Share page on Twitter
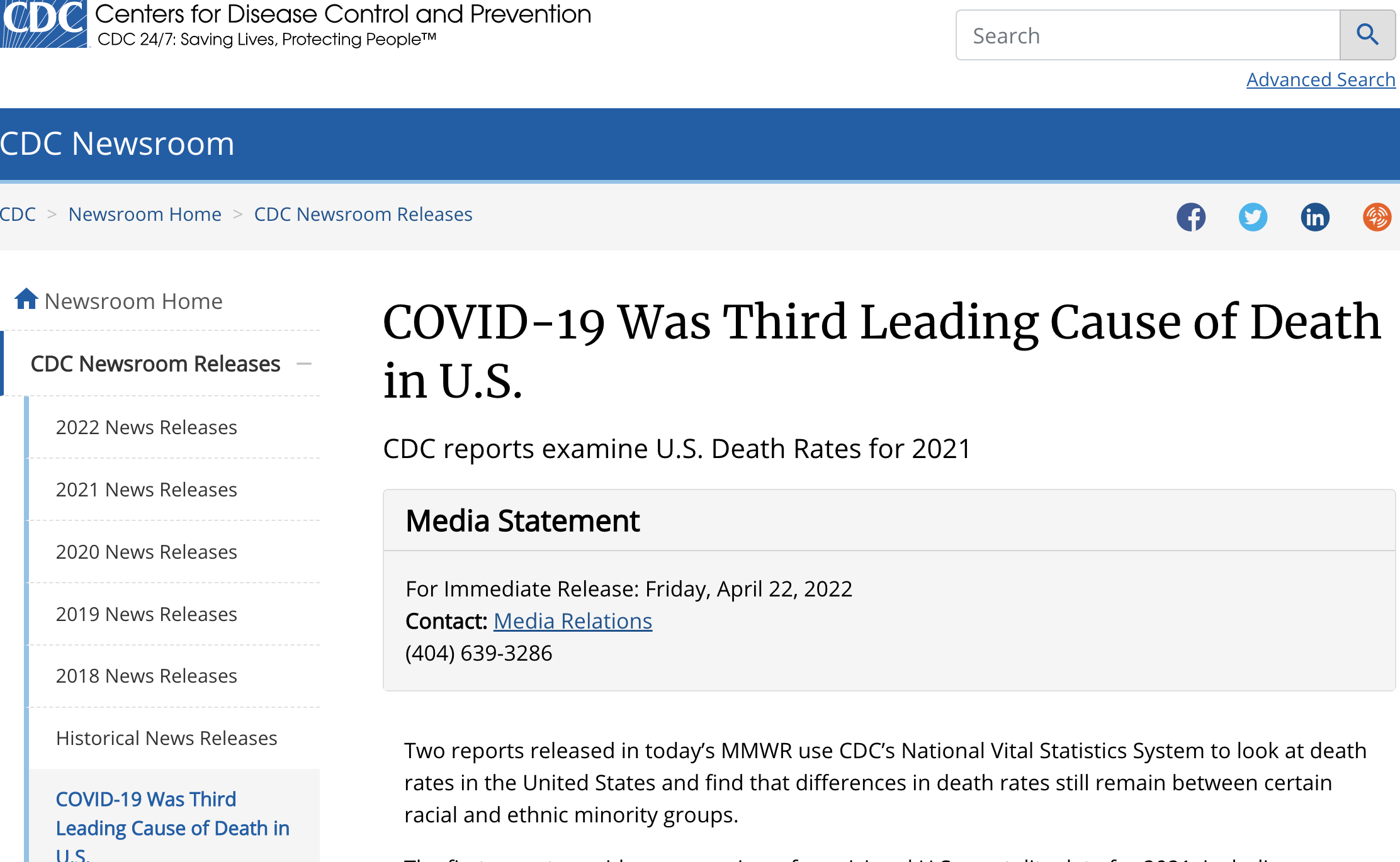Screen dimensions: 1400x862 tap(1253, 217)
